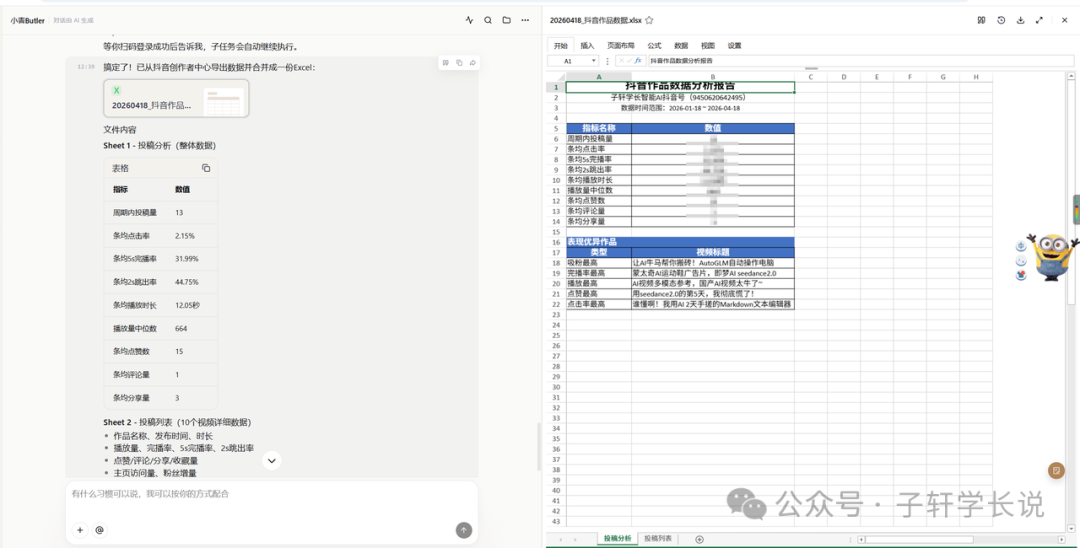
Task: Open the folder icon in chat header
Action: pos(506,21)
